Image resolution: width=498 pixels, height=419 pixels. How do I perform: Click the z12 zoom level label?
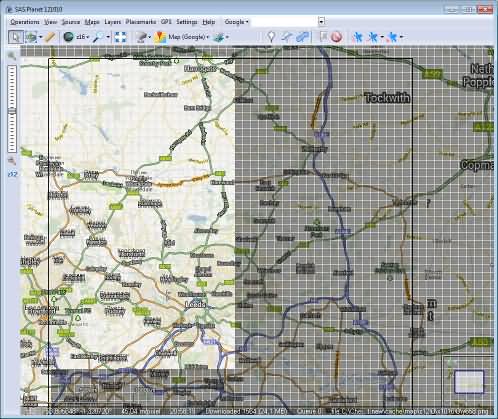[x=12, y=174]
